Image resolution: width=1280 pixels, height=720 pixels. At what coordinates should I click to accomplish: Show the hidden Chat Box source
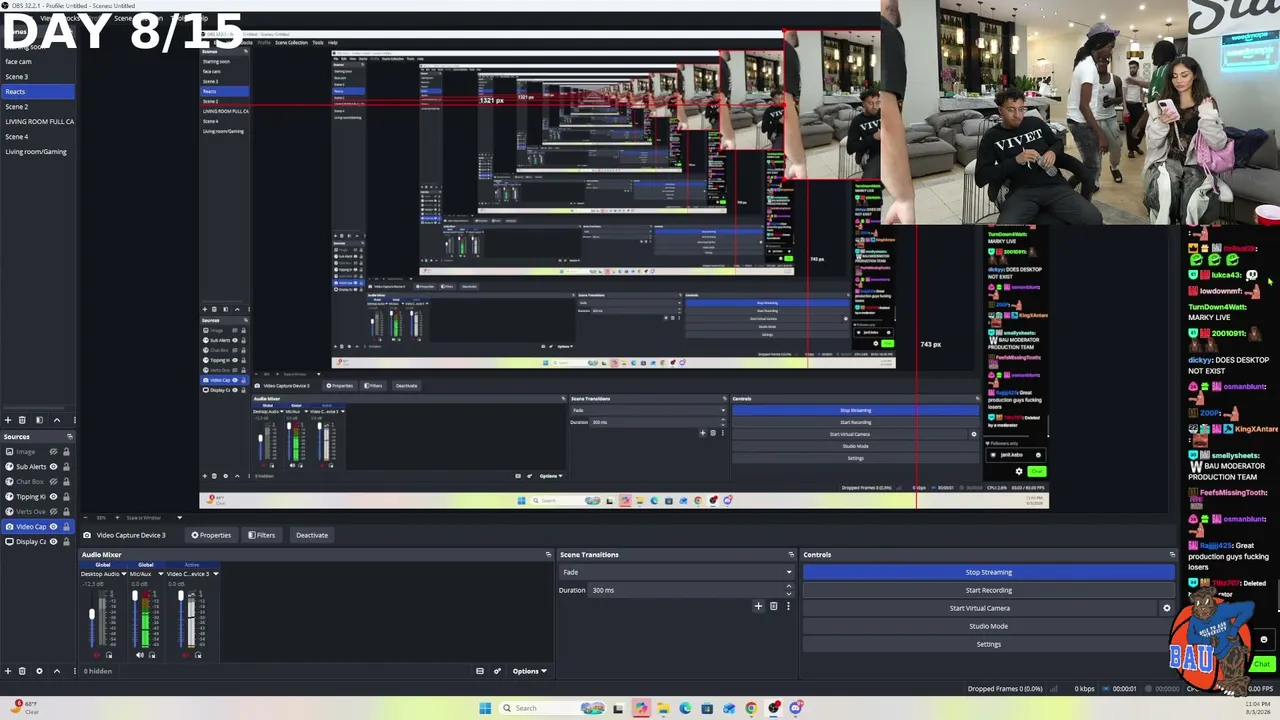pyautogui.click(x=54, y=482)
